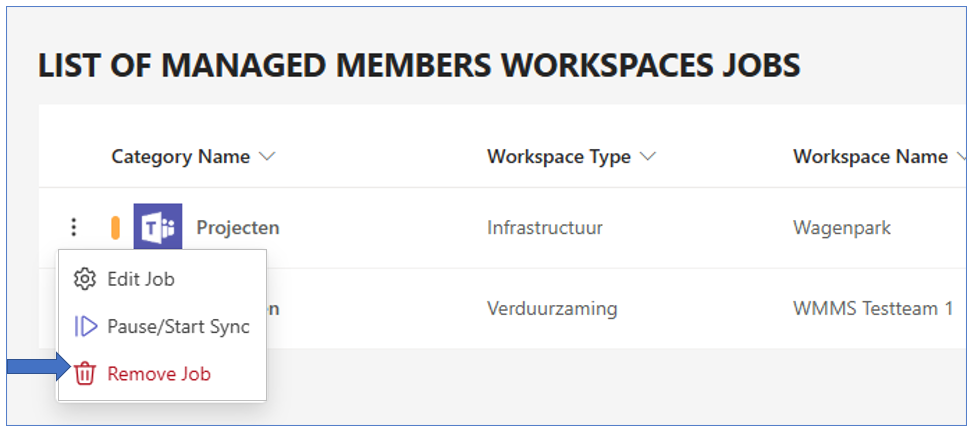Viewport: 967px width, 426px height.
Task: Click the Verduurzaming workspace type cell
Action: click(x=552, y=309)
